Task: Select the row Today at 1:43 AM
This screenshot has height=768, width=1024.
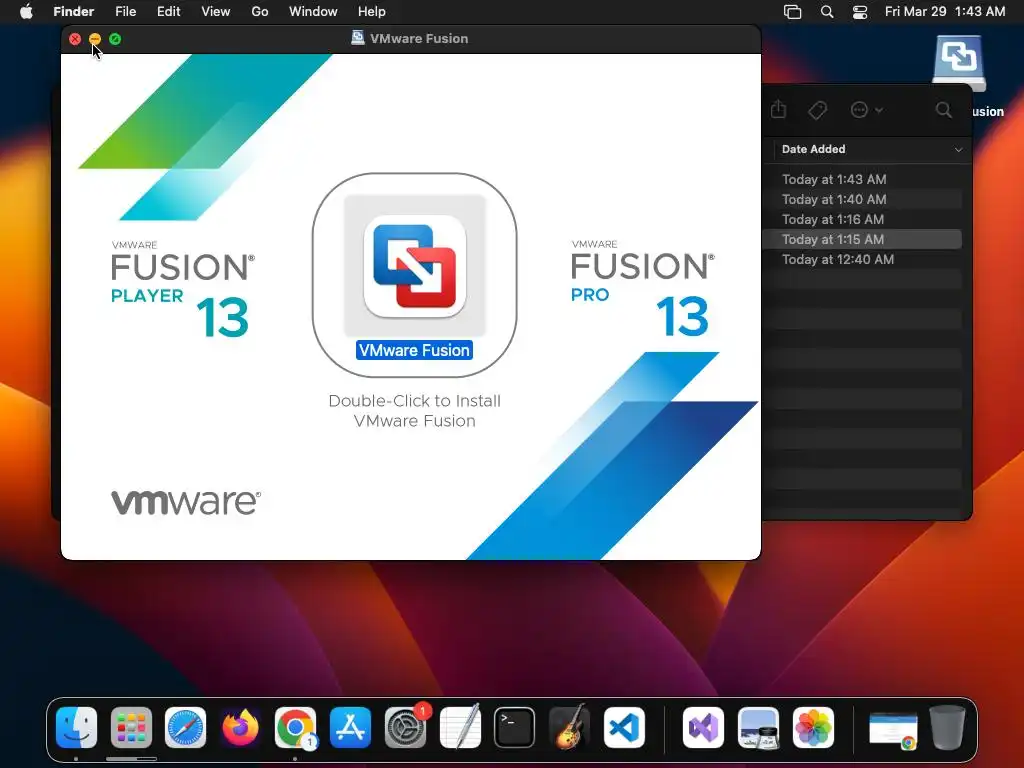Action: coord(862,179)
